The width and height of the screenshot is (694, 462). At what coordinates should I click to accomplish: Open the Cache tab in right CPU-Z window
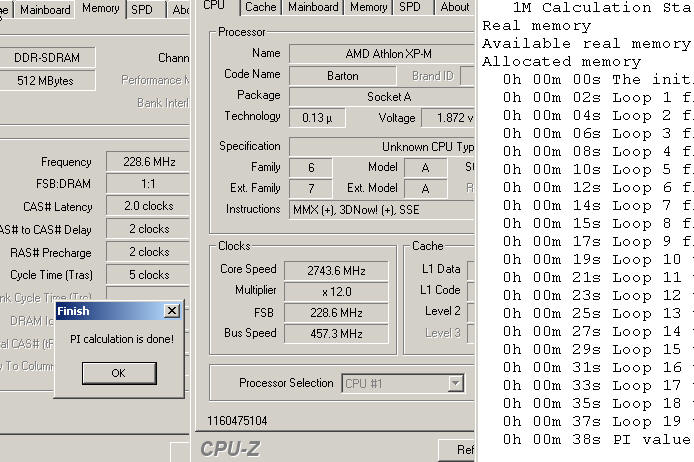click(x=260, y=7)
